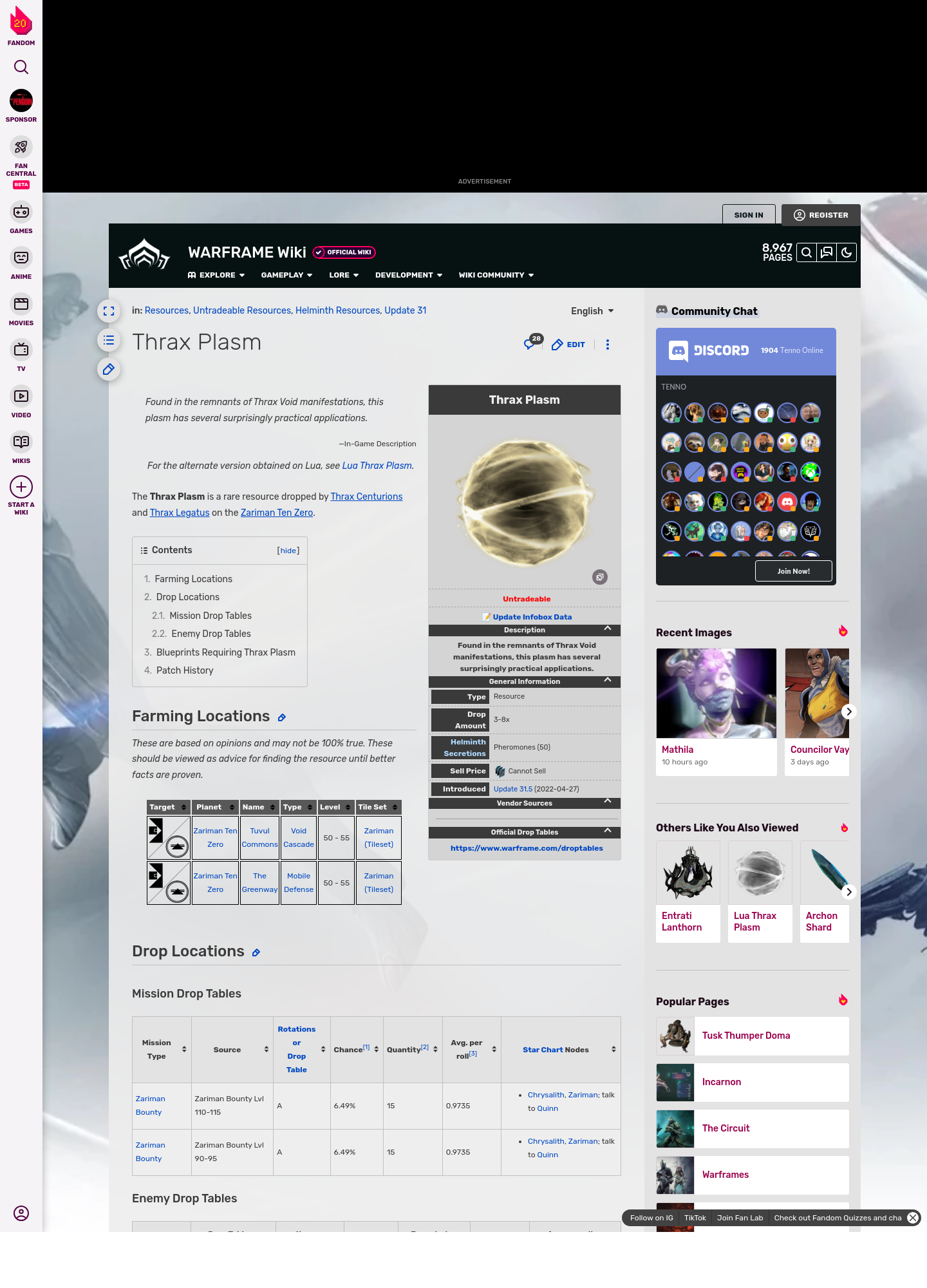Click the Warframe lotus wiki logo
927x1288 pixels.
click(x=144, y=255)
